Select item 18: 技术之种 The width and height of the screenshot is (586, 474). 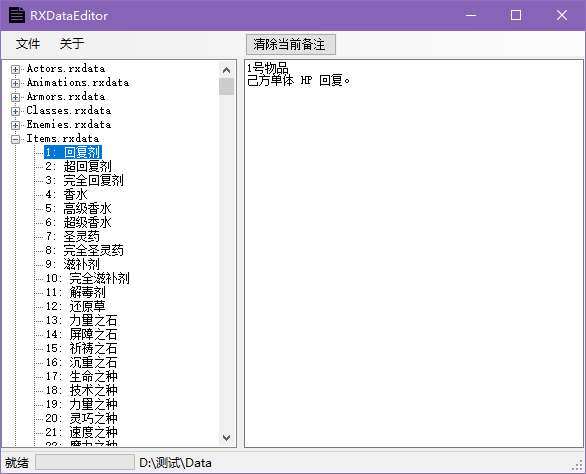pyautogui.click(x=81, y=391)
